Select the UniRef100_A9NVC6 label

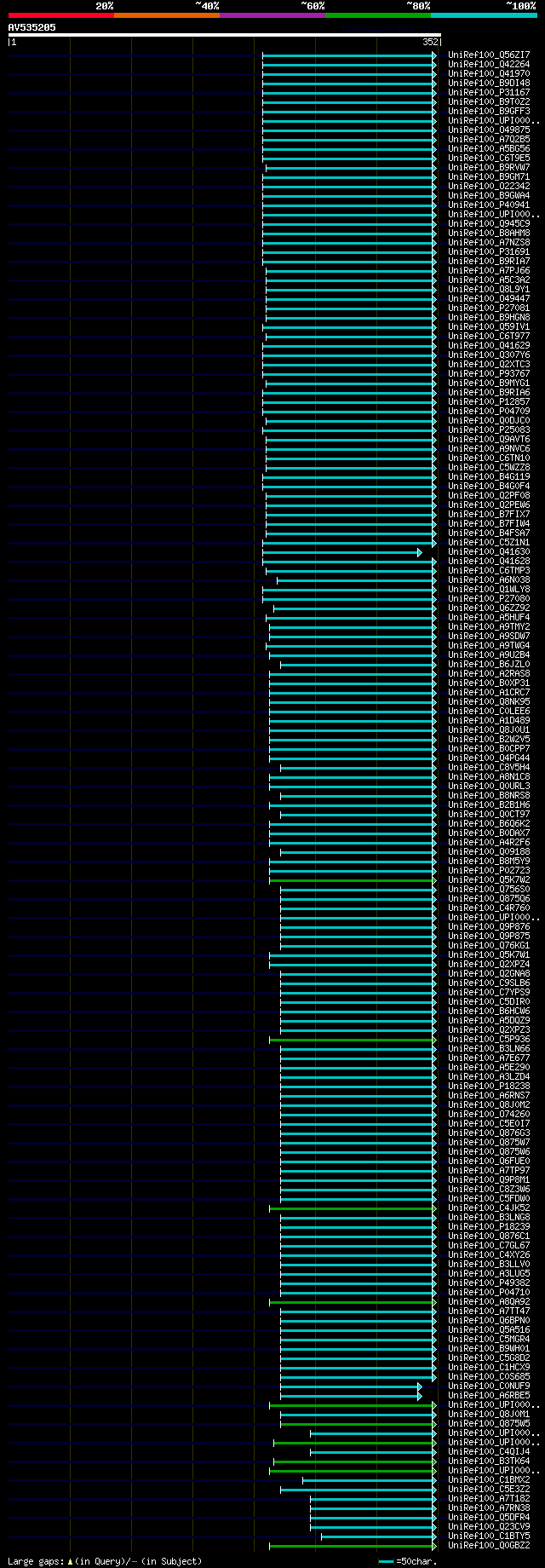pos(489,448)
